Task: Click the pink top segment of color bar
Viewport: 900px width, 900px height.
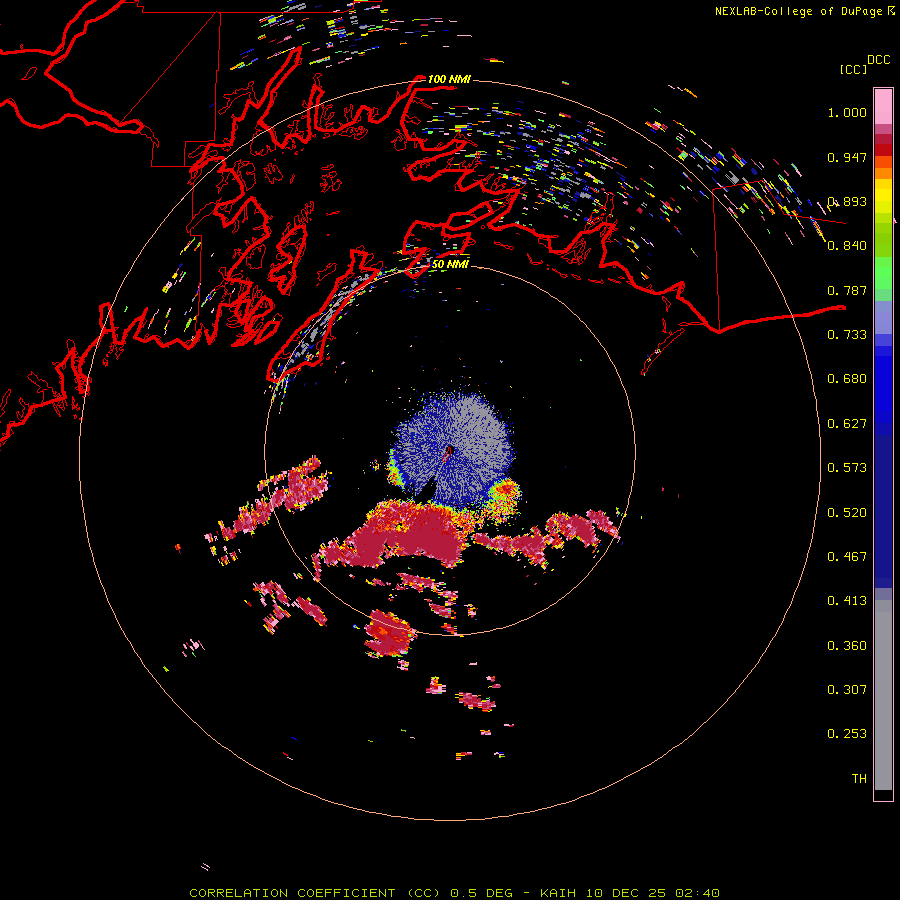Action: click(883, 106)
